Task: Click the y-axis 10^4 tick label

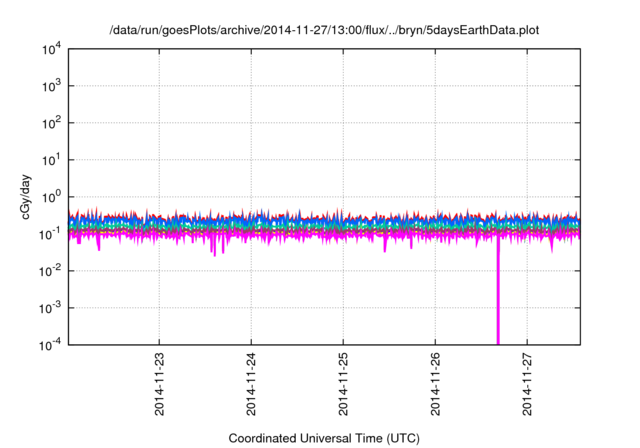Action: tap(52, 49)
